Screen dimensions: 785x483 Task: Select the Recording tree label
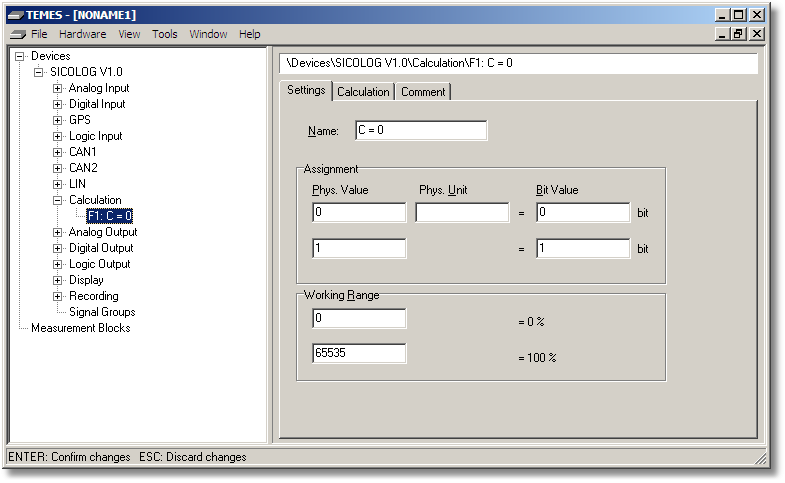(x=94, y=296)
